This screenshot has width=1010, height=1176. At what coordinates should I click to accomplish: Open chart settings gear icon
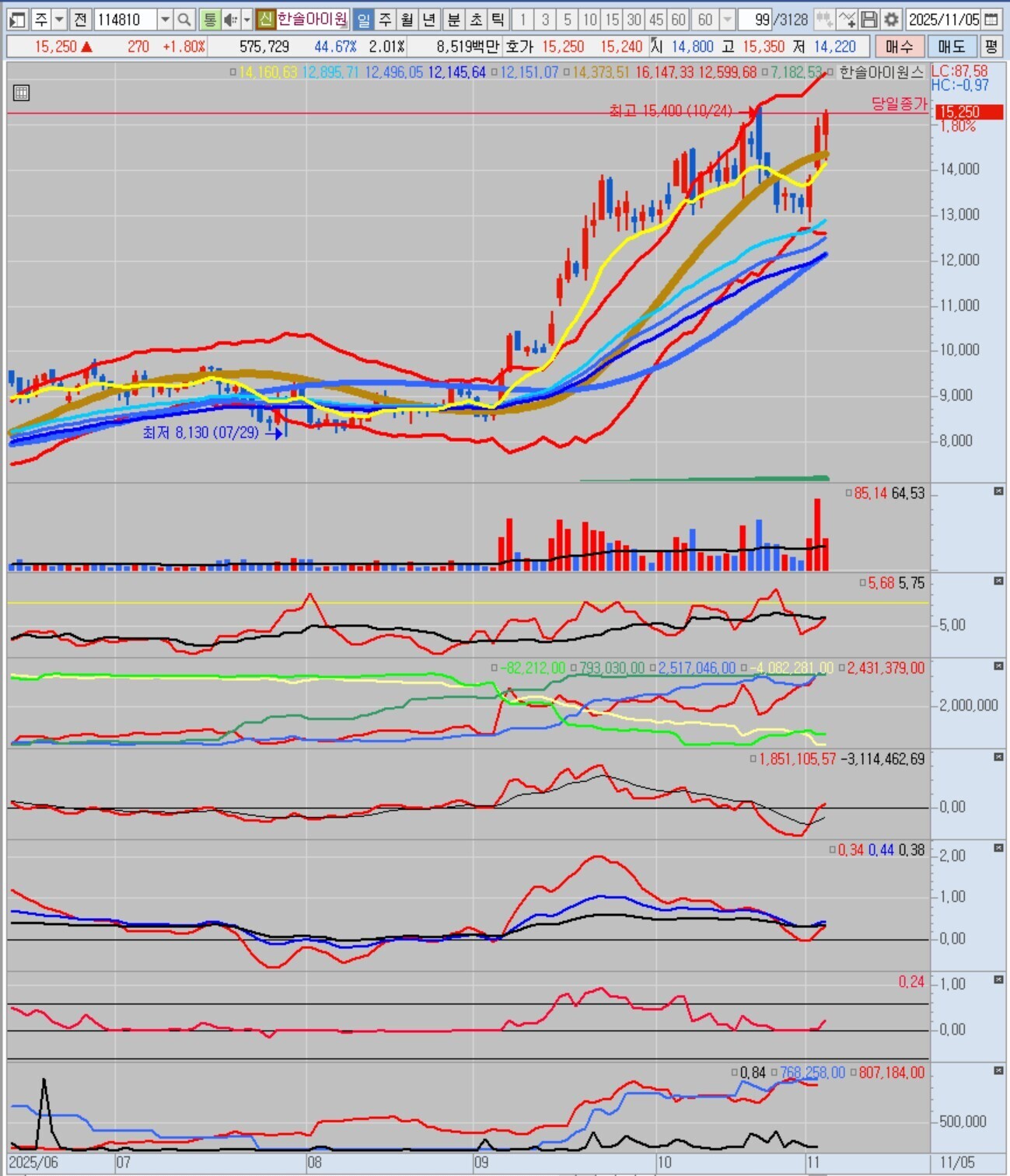point(892,19)
